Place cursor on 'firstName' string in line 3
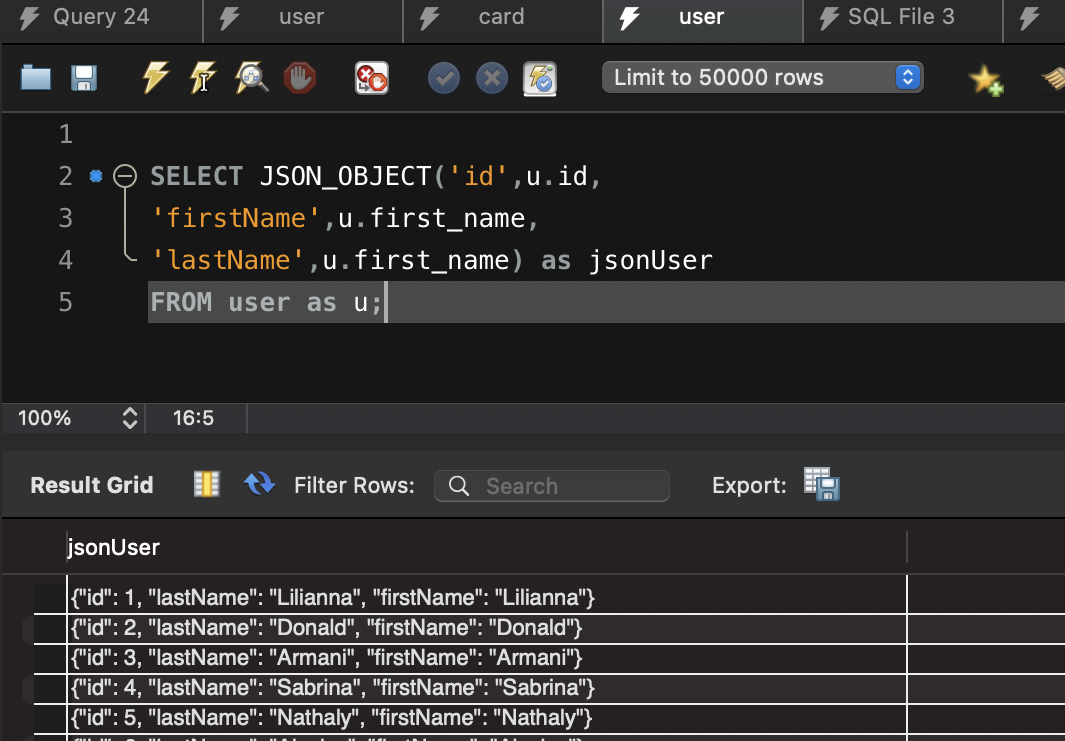The image size is (1065, 741). pos(236,218)
